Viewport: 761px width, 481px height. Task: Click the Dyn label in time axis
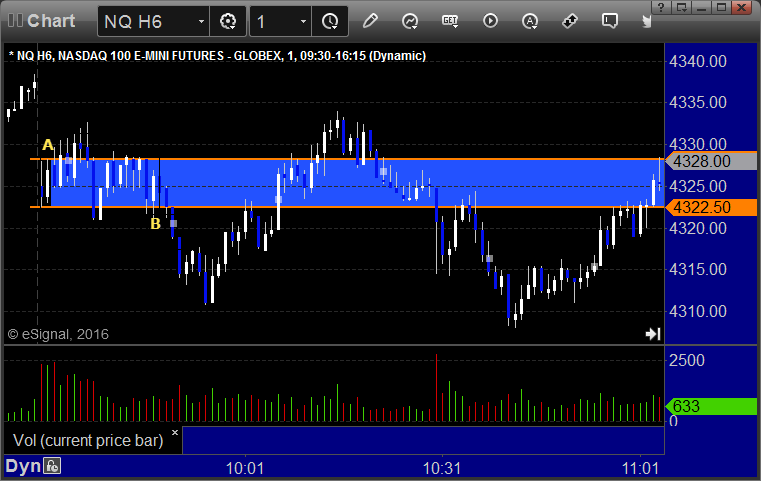click(x=23, y=466)
